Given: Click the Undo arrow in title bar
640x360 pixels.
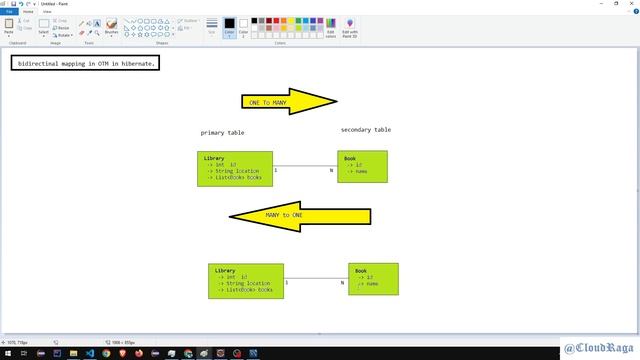Looking at the screenshot, I should click(x=21, y=4).
